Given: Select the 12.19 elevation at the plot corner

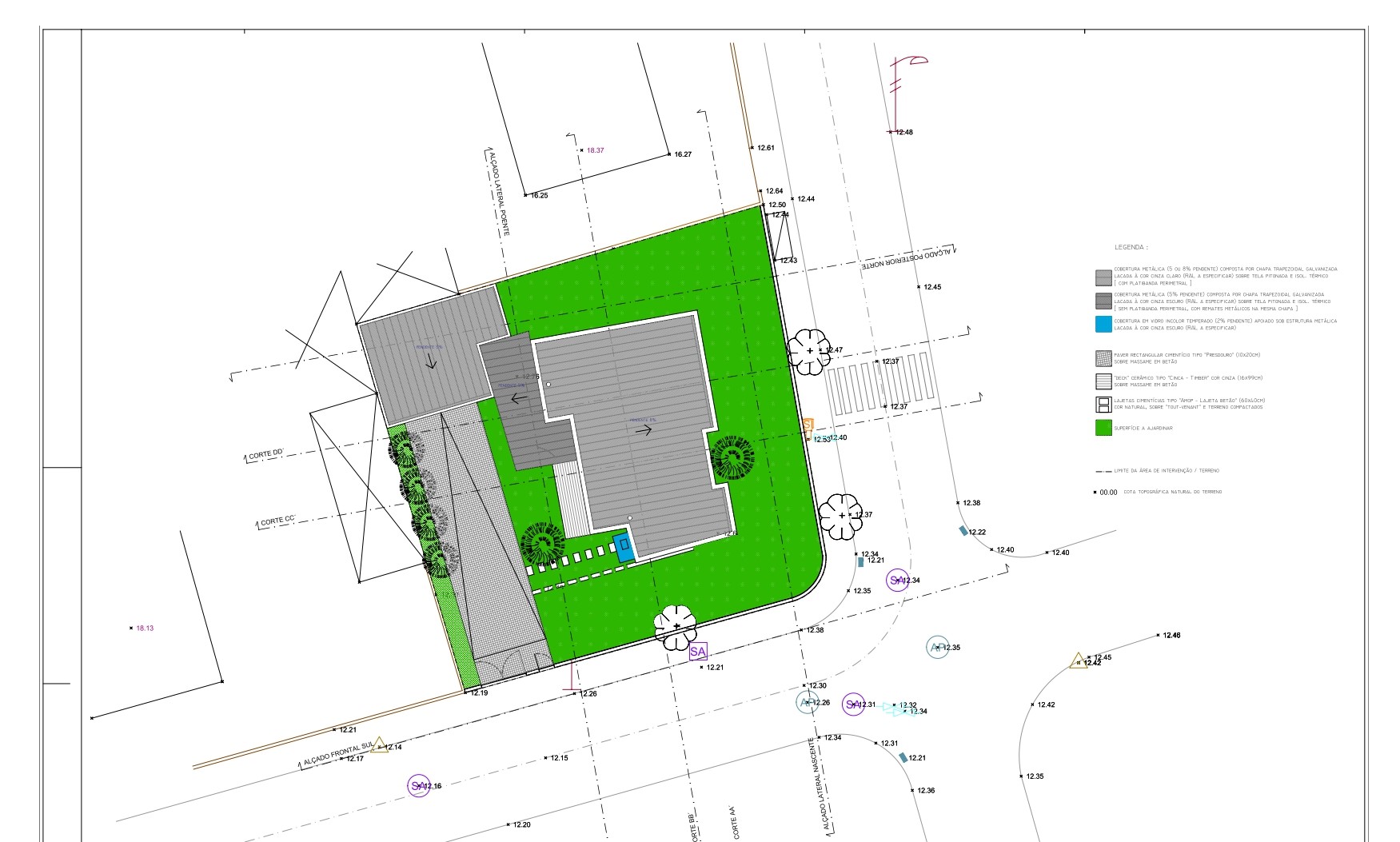Looking at the screenshot, I should 479,693.
